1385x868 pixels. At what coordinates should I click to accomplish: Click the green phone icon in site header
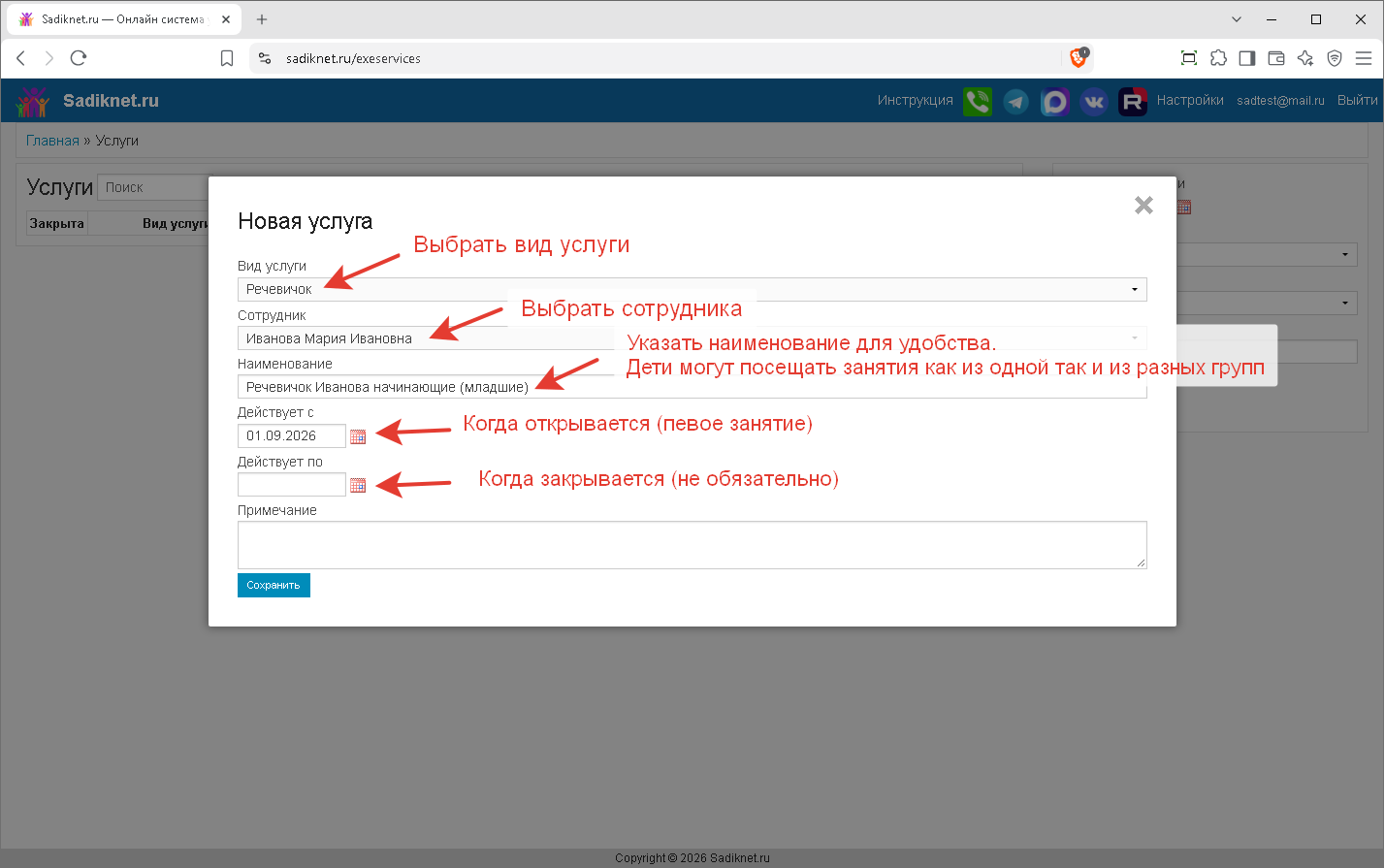pyautogui.click(x=978, y=101)
